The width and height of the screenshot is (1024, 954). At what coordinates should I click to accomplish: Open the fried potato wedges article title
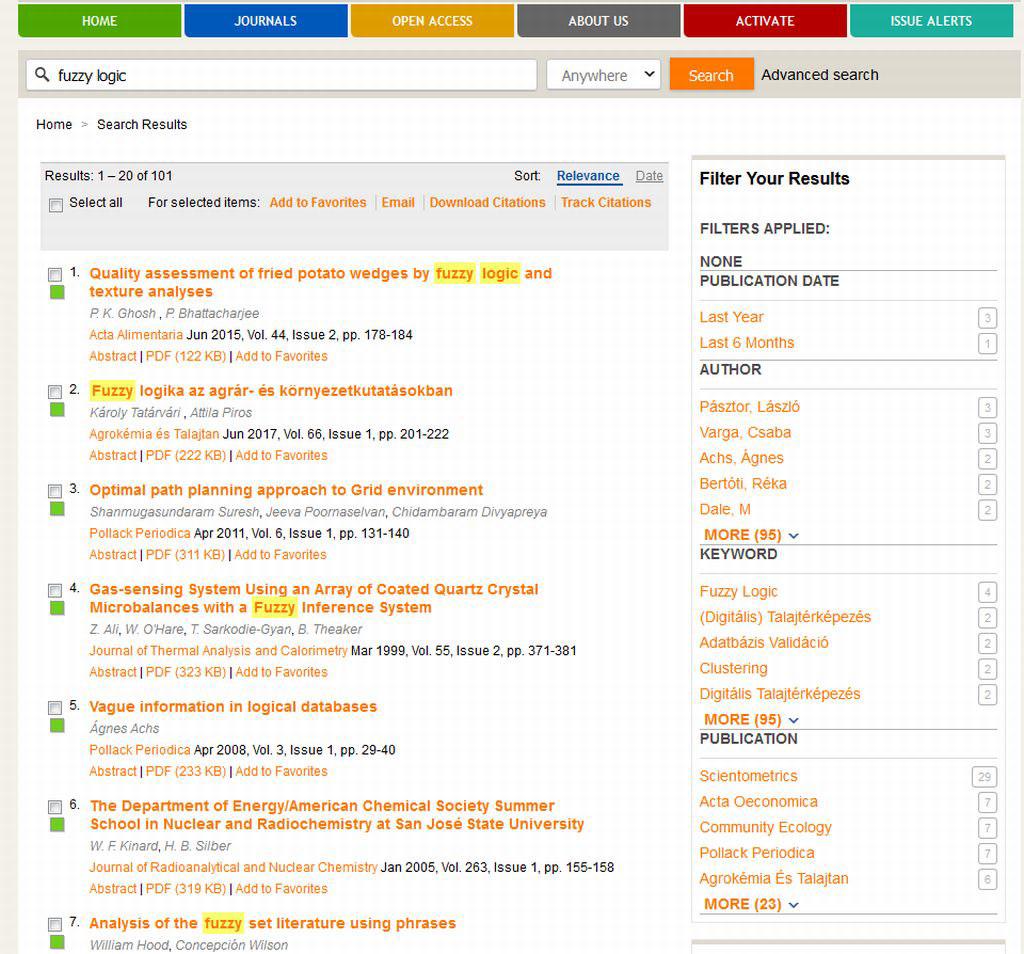point(321,282)
